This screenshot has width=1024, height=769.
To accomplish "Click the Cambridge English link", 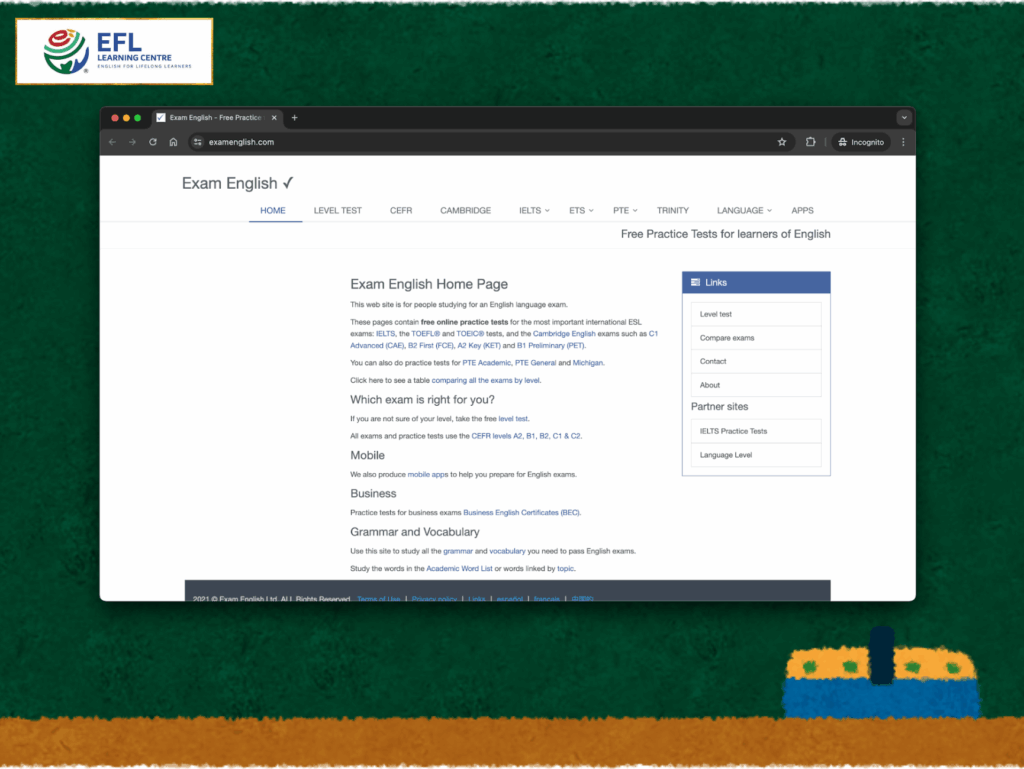I will (x=564, y=334).
